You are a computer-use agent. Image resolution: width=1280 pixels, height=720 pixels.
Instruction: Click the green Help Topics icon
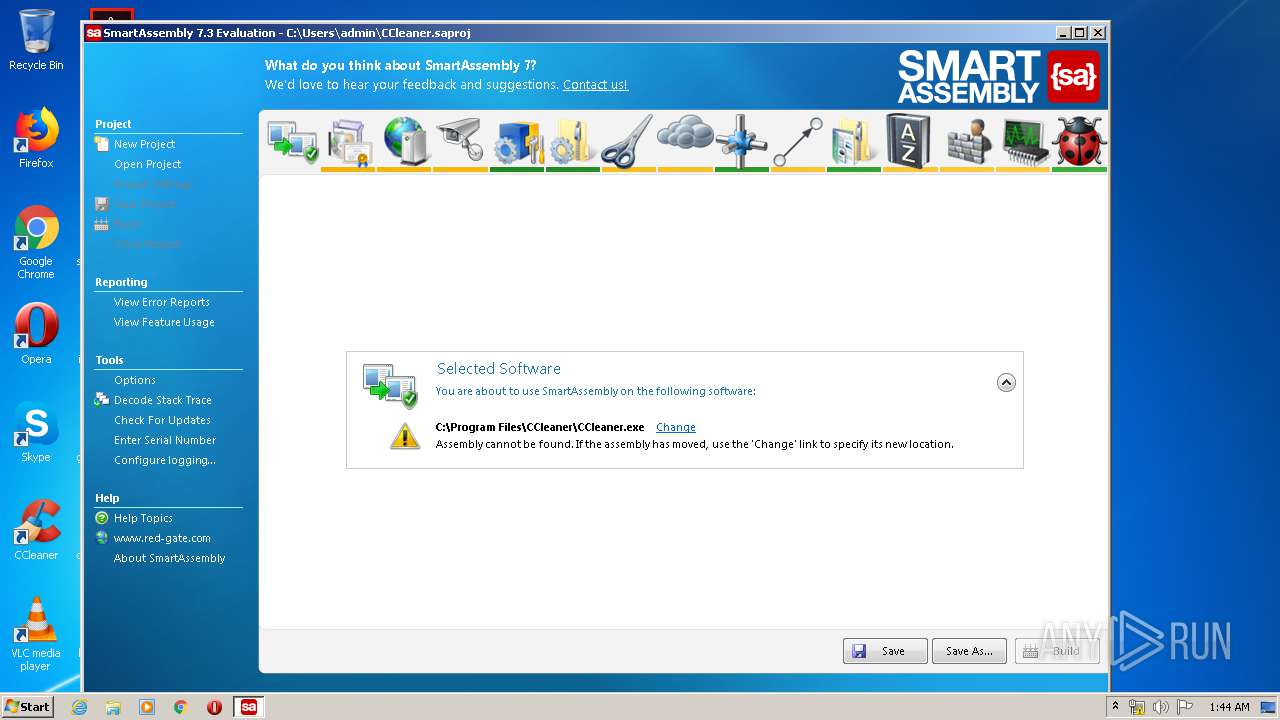[x=102, y=518]
